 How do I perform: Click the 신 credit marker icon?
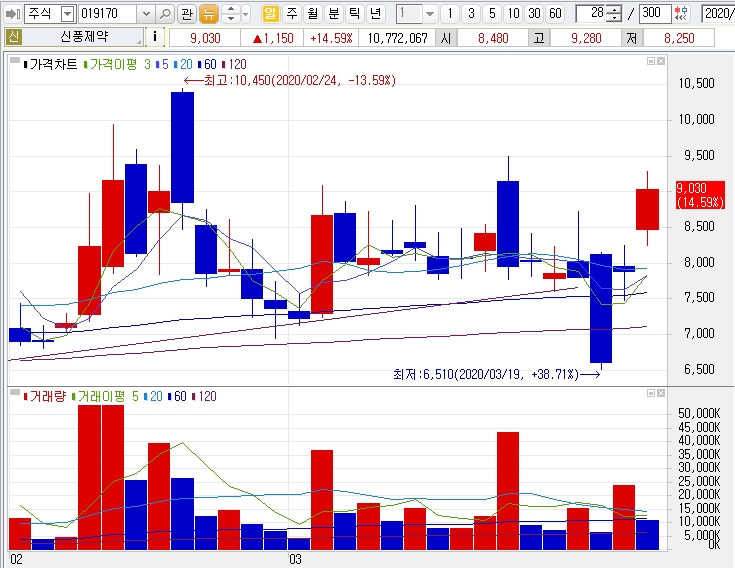click(x=13, y=37)
